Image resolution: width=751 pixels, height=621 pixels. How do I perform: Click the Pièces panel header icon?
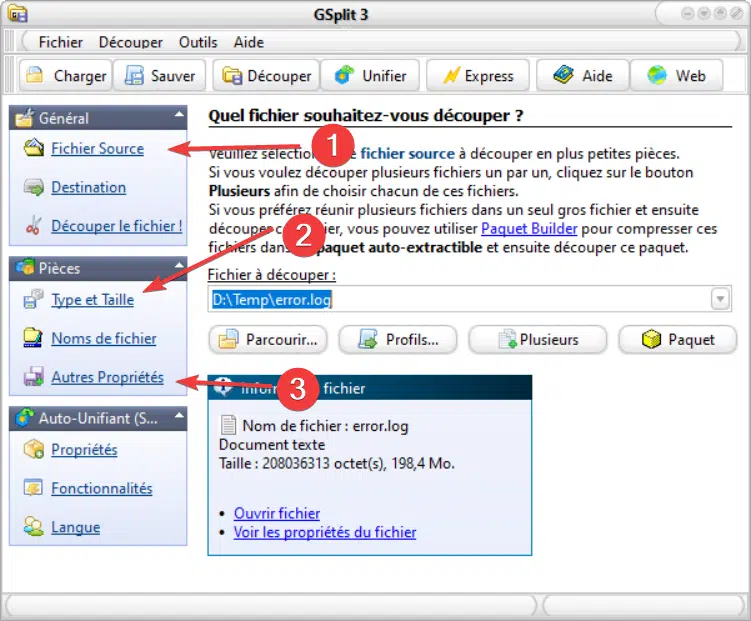point(25,267)
